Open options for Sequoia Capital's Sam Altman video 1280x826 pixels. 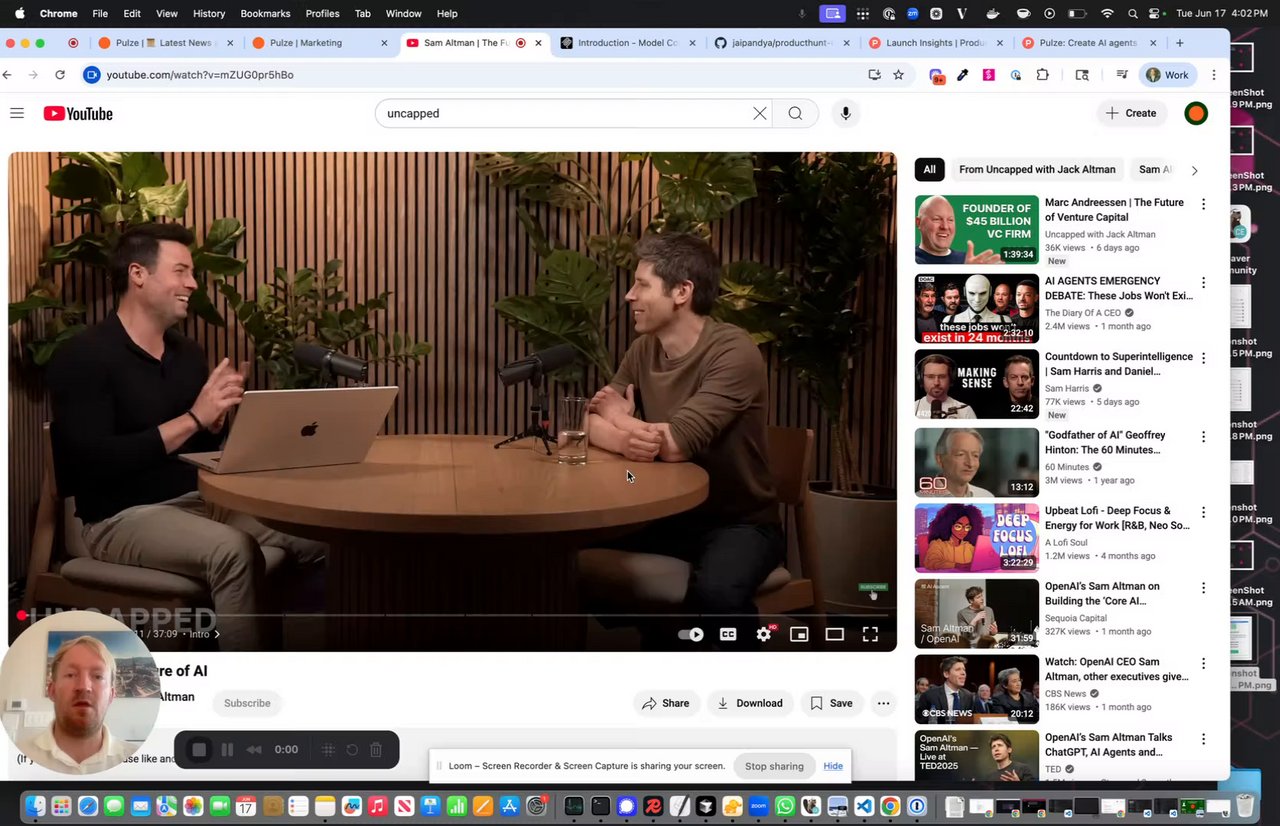coord(1203,588)
